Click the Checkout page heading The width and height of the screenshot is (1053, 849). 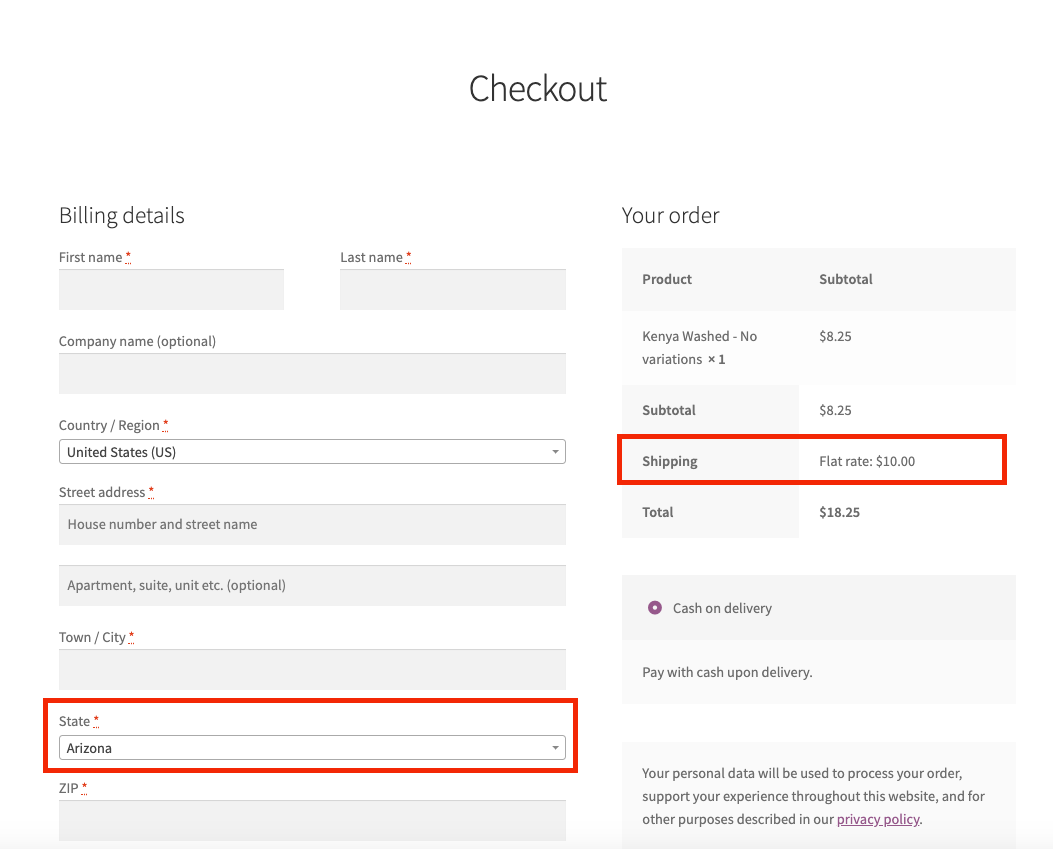[x=538, y=89]
